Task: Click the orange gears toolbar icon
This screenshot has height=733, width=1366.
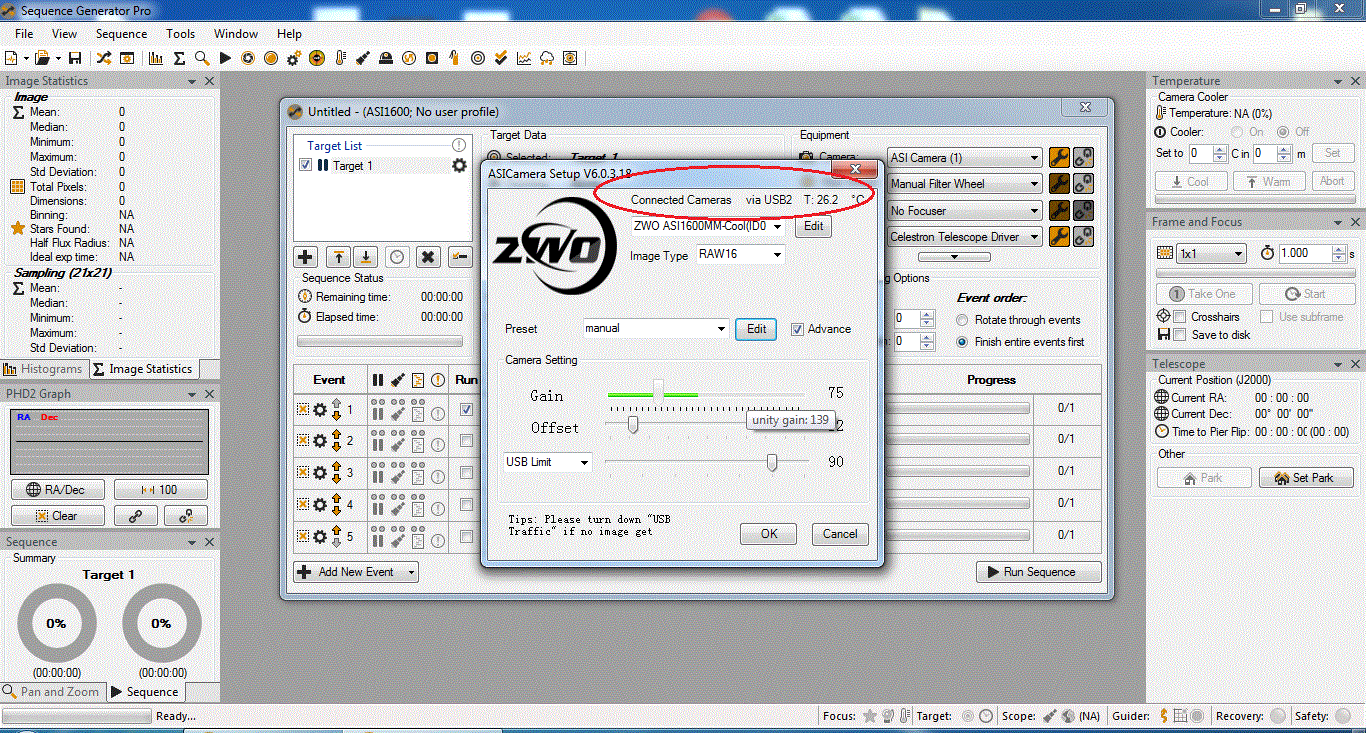Action: 294,58
